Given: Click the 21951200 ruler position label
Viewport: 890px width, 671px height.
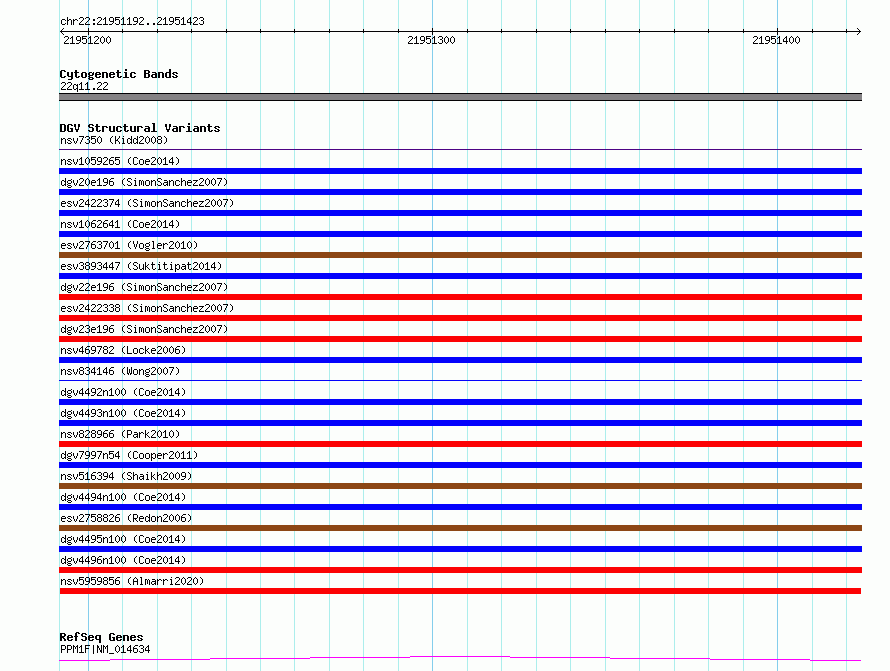Looking at the screenshot, I should click(x=87, y=40).
